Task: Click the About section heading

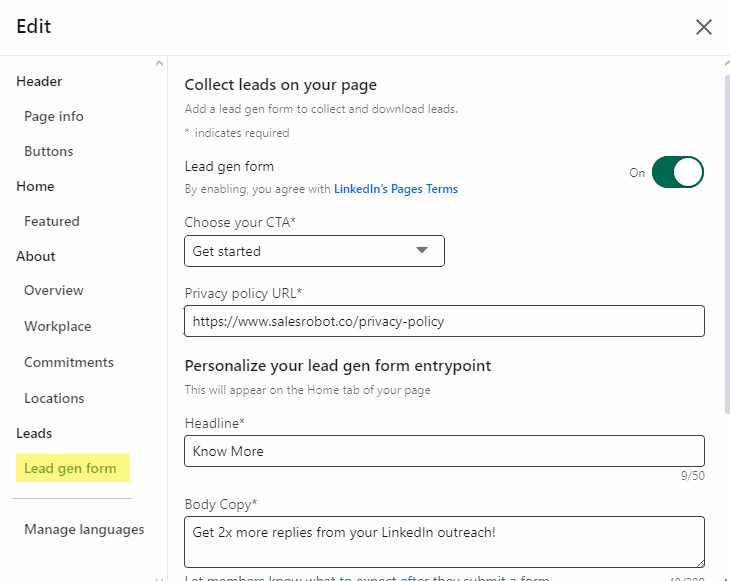Action: click(36, 256)
